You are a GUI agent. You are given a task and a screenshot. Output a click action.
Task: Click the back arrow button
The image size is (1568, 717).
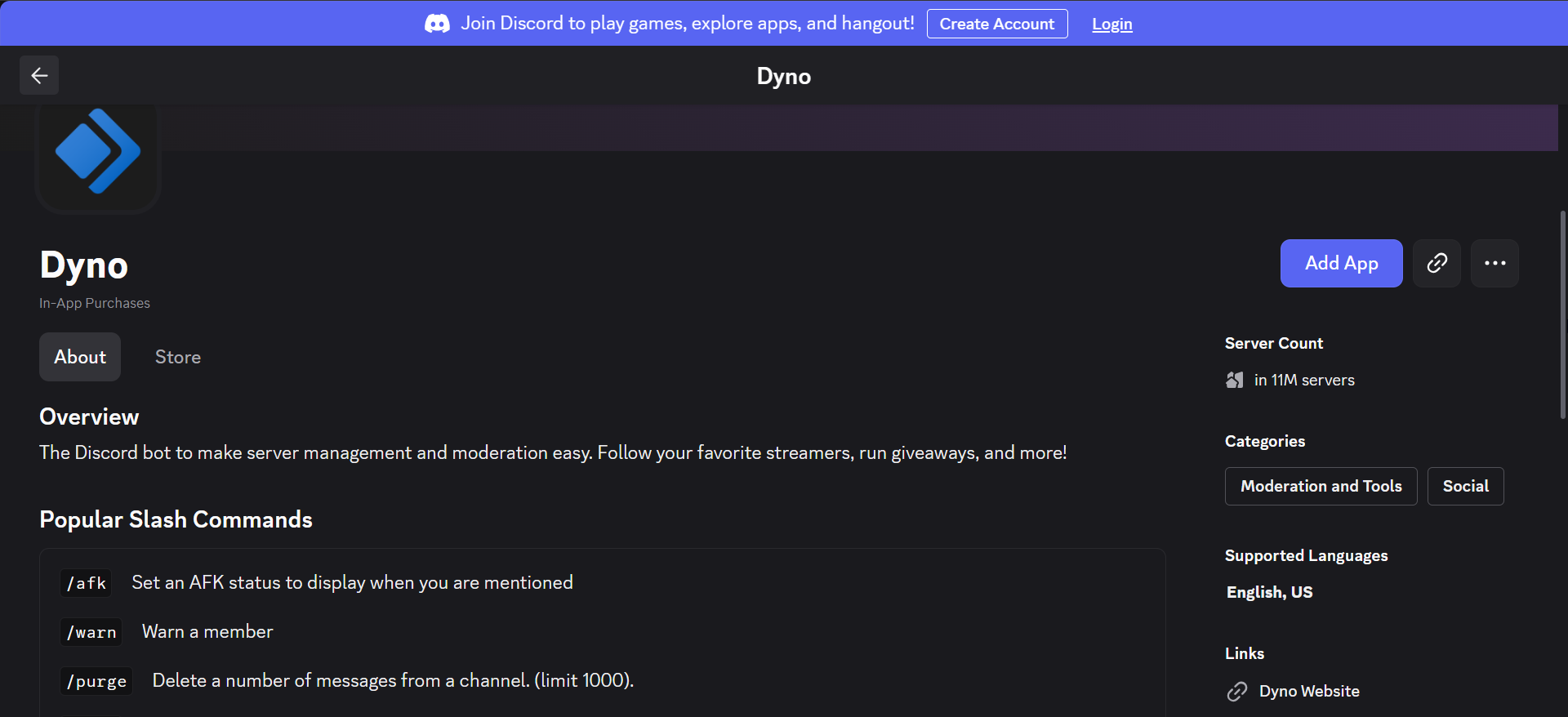point(39,75)
